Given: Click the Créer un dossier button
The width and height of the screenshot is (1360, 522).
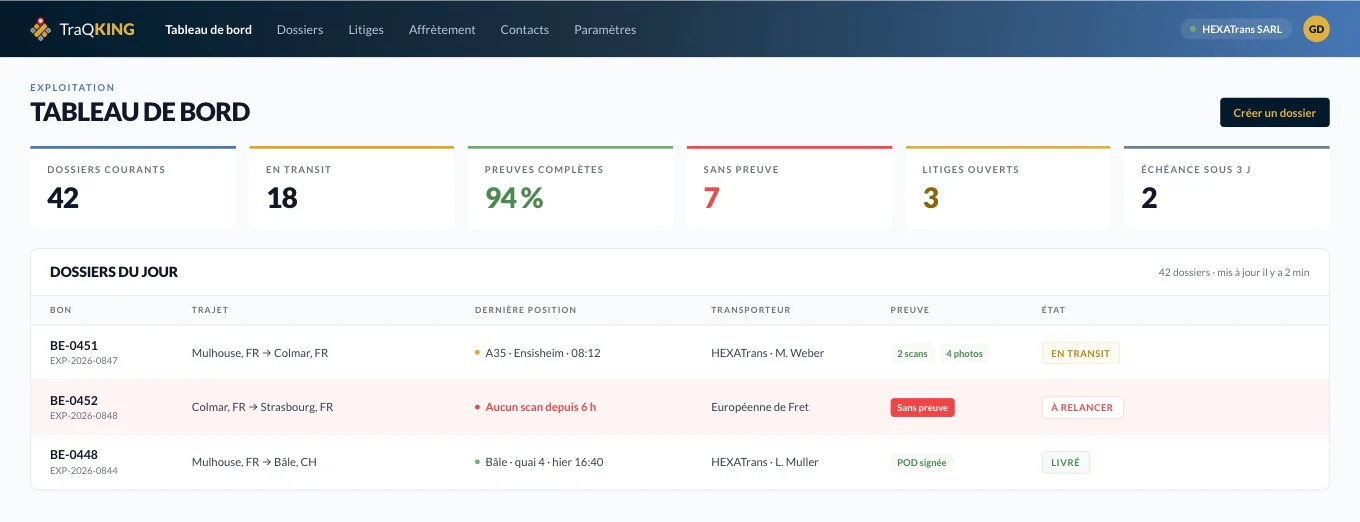Looking at the screenshot, I should [1274, 113].
